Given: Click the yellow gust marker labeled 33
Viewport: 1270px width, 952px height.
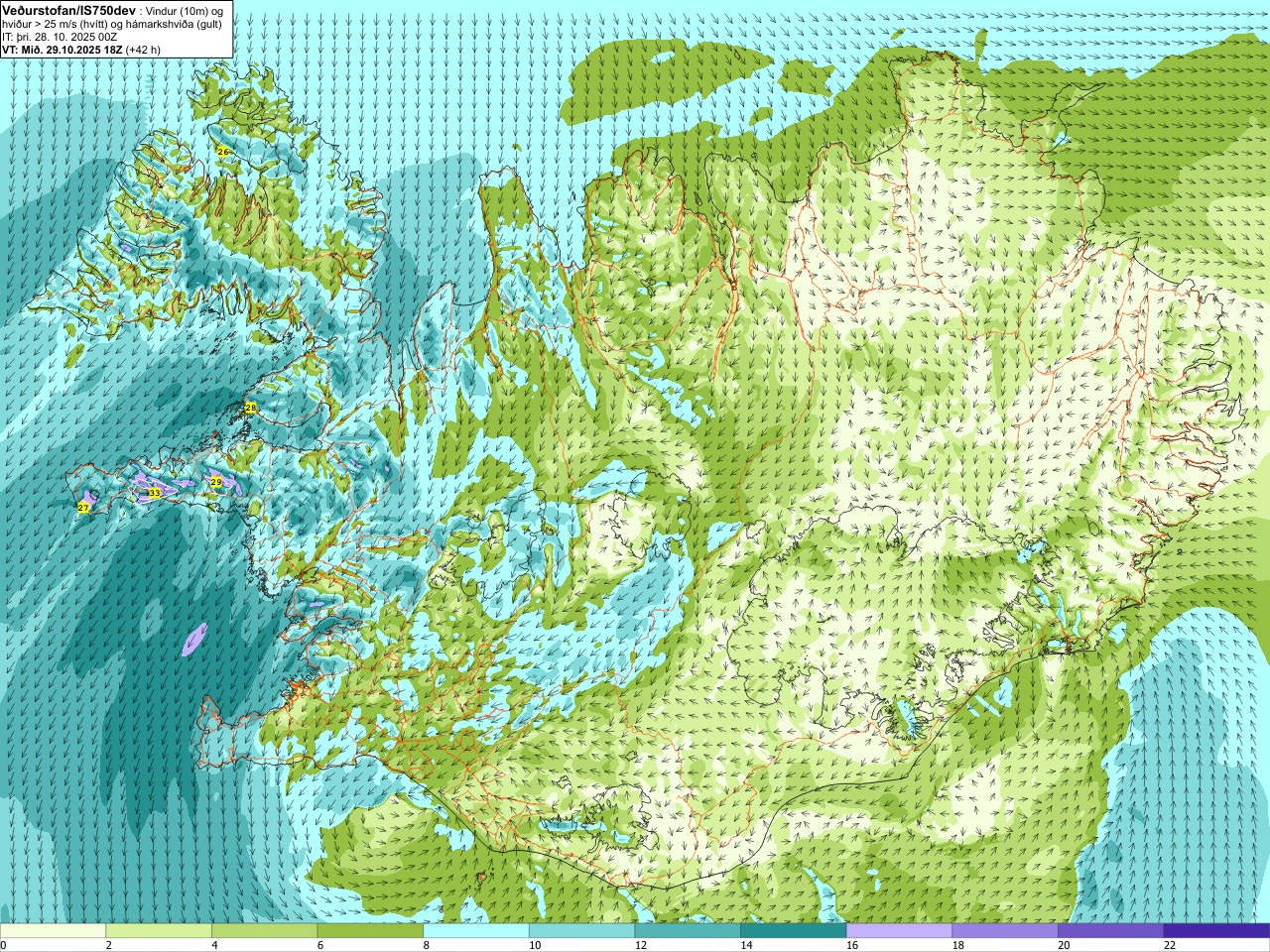Looking at the screenshot, I should point(154,492).
